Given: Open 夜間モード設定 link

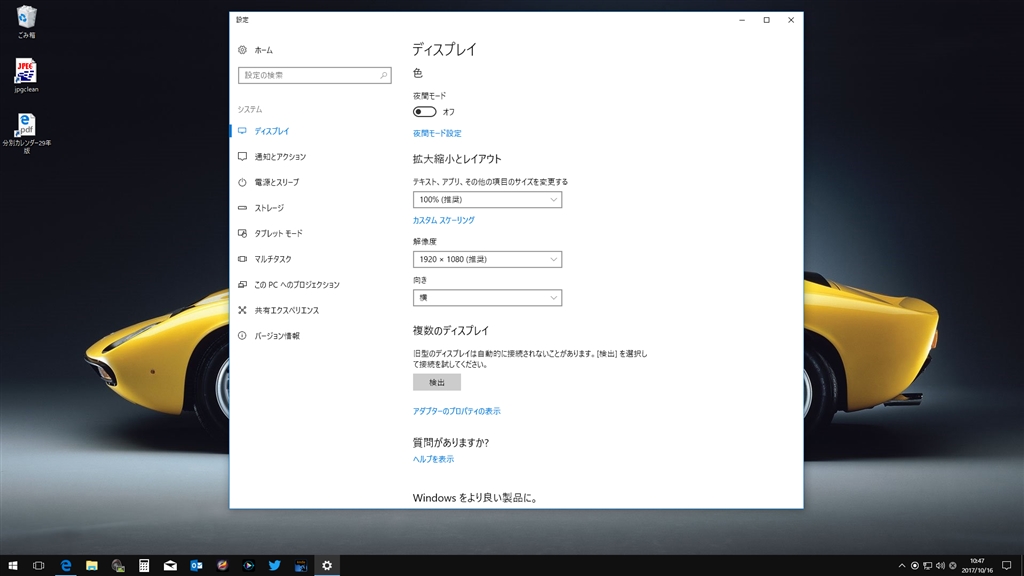Looking at the screenshot, I should tap(437, 133).
